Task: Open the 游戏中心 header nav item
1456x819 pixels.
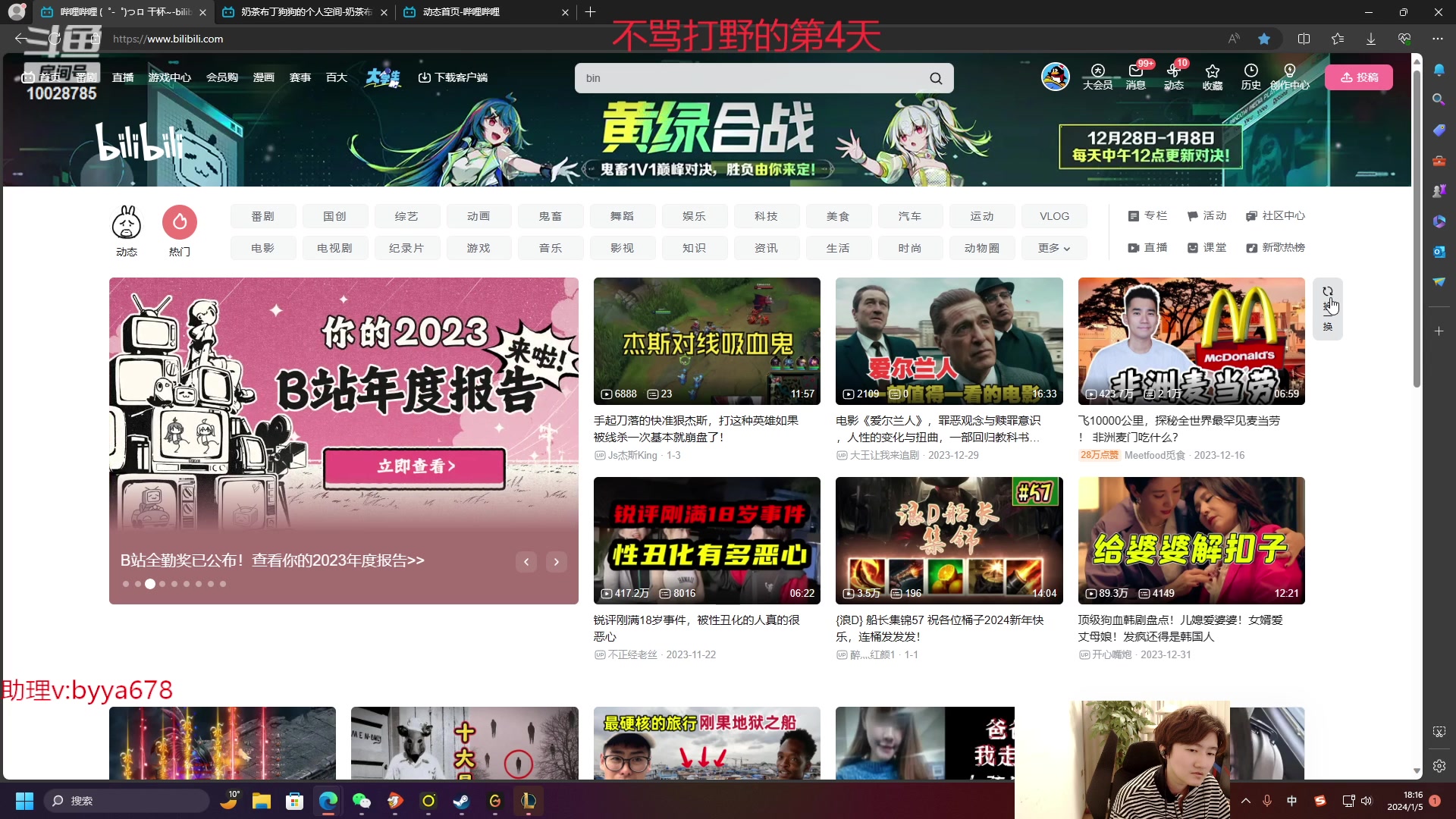Action: tap(170, 77)
